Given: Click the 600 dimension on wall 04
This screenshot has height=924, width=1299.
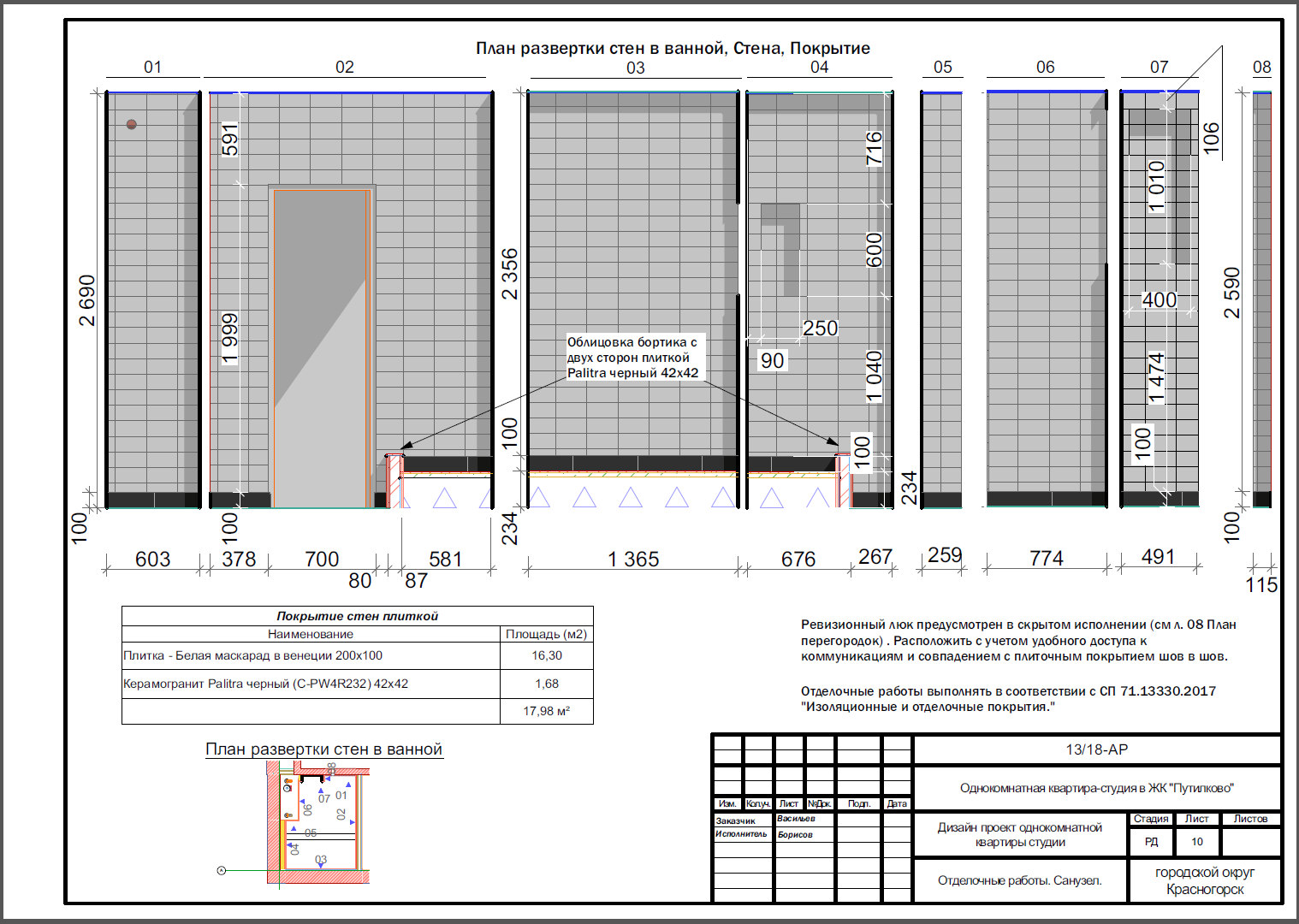Looking at the screenshot, I should pyautogui.click(x=874, y=250).
